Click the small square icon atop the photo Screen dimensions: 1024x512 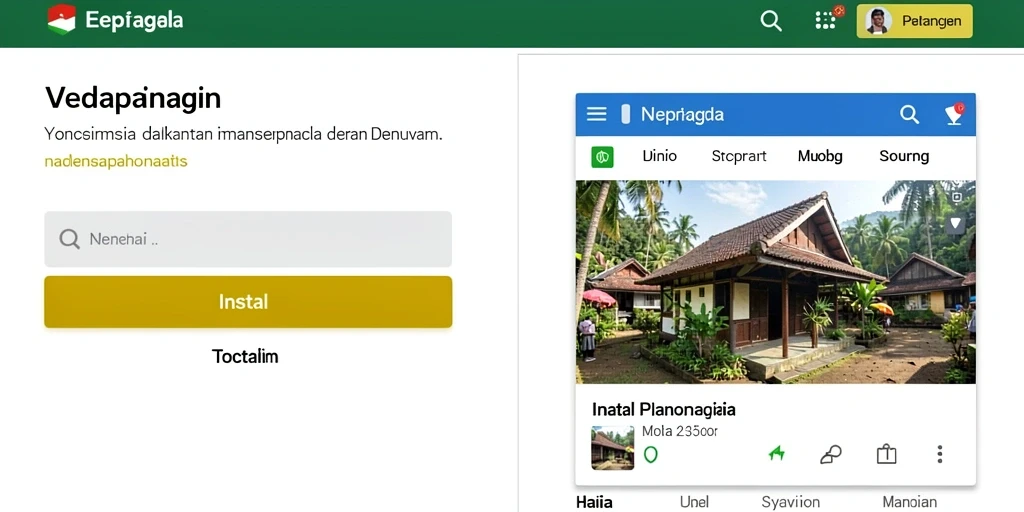click(x=957, y=197)
